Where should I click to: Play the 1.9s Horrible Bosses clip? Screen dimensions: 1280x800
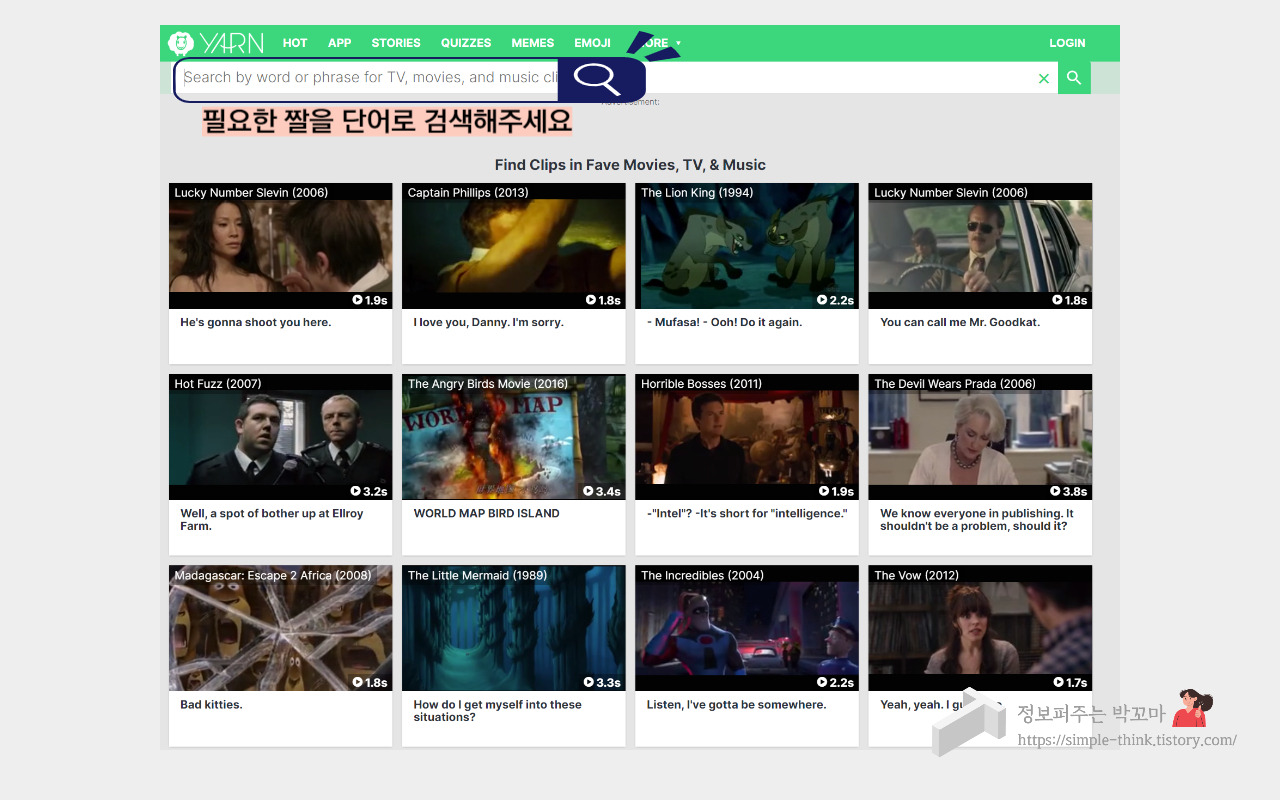tap(836, 491)
